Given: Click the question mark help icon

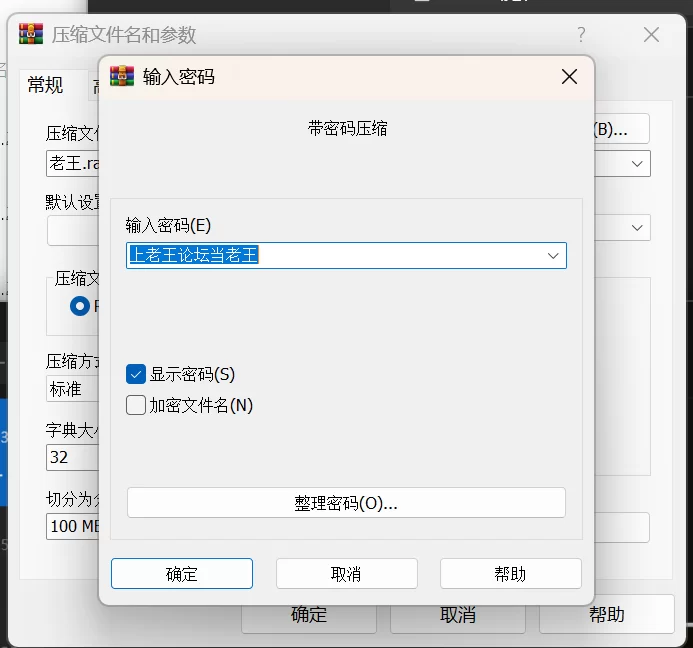Looking at the screenshot, I should pyautogui.click(x=581, y=35).
